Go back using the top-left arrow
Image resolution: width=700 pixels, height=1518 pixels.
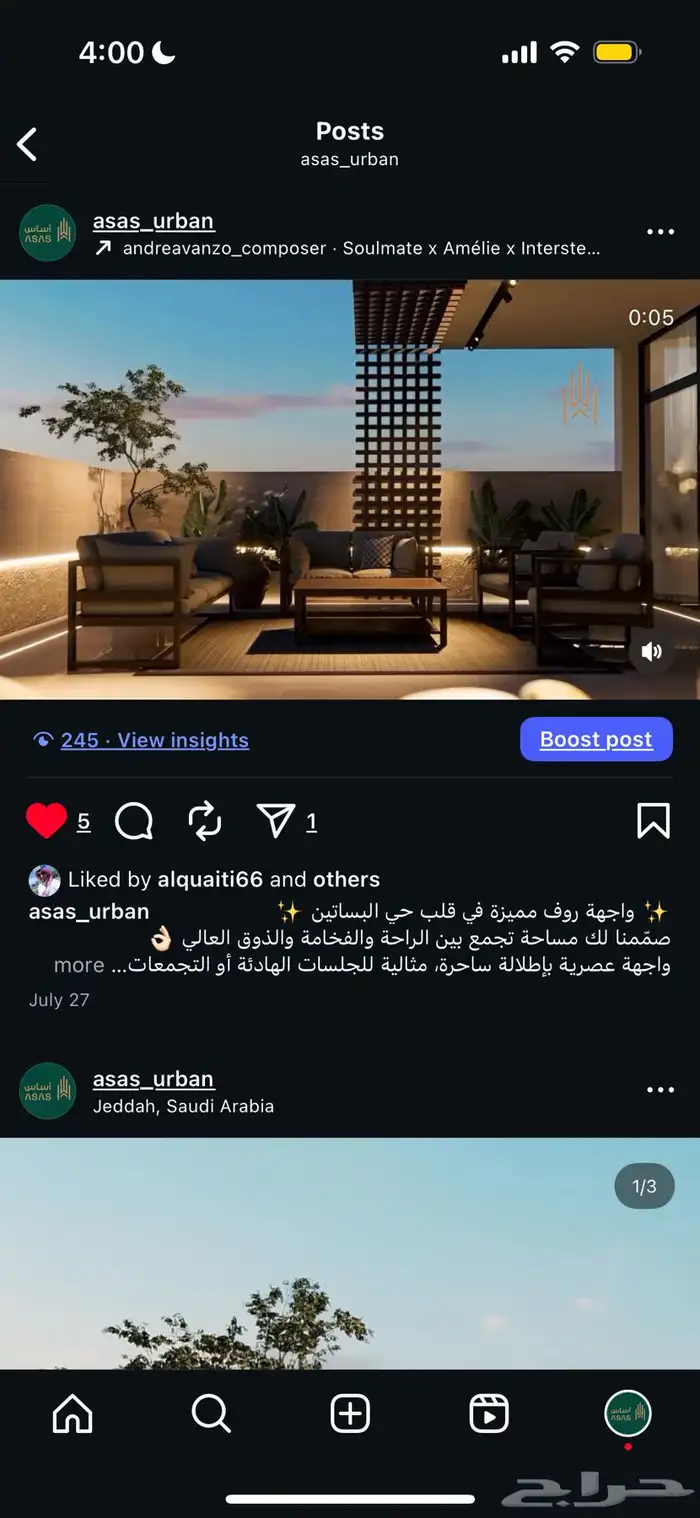(27, 145)
